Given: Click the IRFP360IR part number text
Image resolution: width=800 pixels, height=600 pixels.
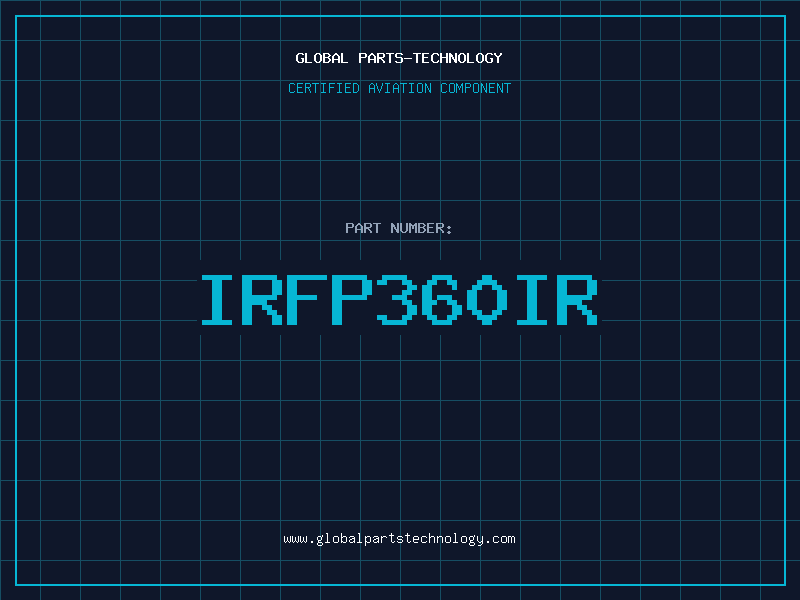Looking at the screenshot, I should (x=399, y=300).
